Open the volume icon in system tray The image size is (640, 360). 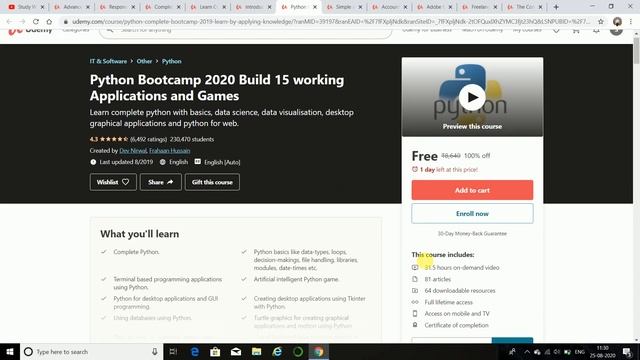(557, 352)
